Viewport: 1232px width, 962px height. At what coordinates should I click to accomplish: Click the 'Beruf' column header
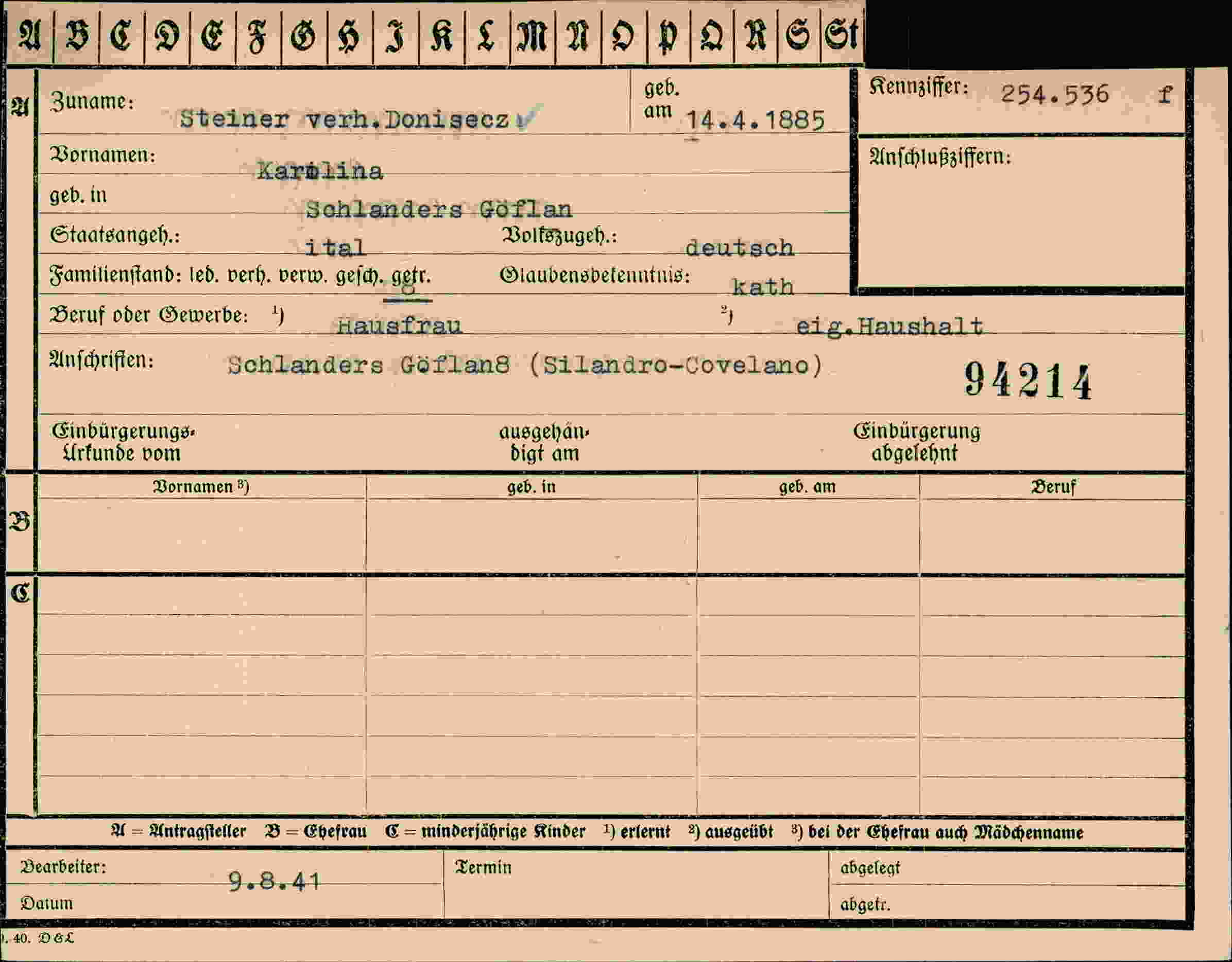click(x=1053, y=487)
